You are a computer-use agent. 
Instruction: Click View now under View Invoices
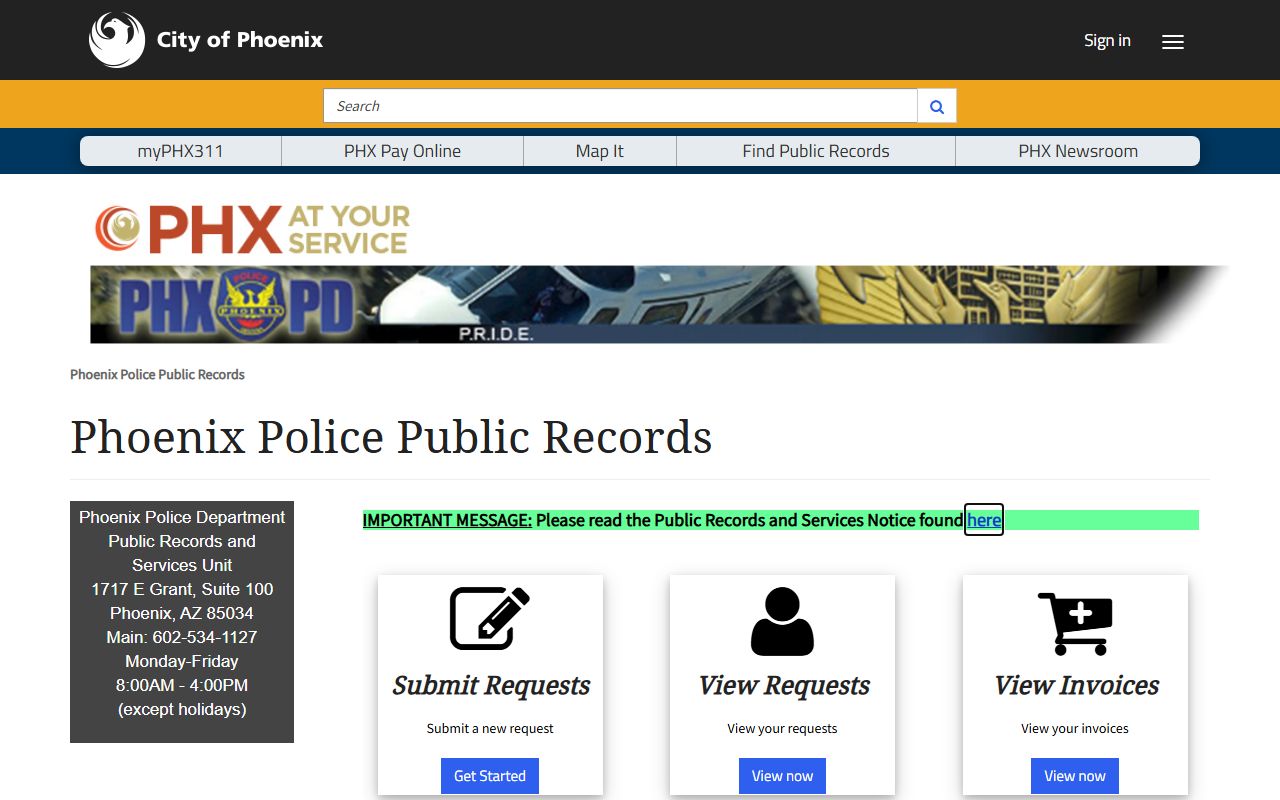(x=1075, y=776)
